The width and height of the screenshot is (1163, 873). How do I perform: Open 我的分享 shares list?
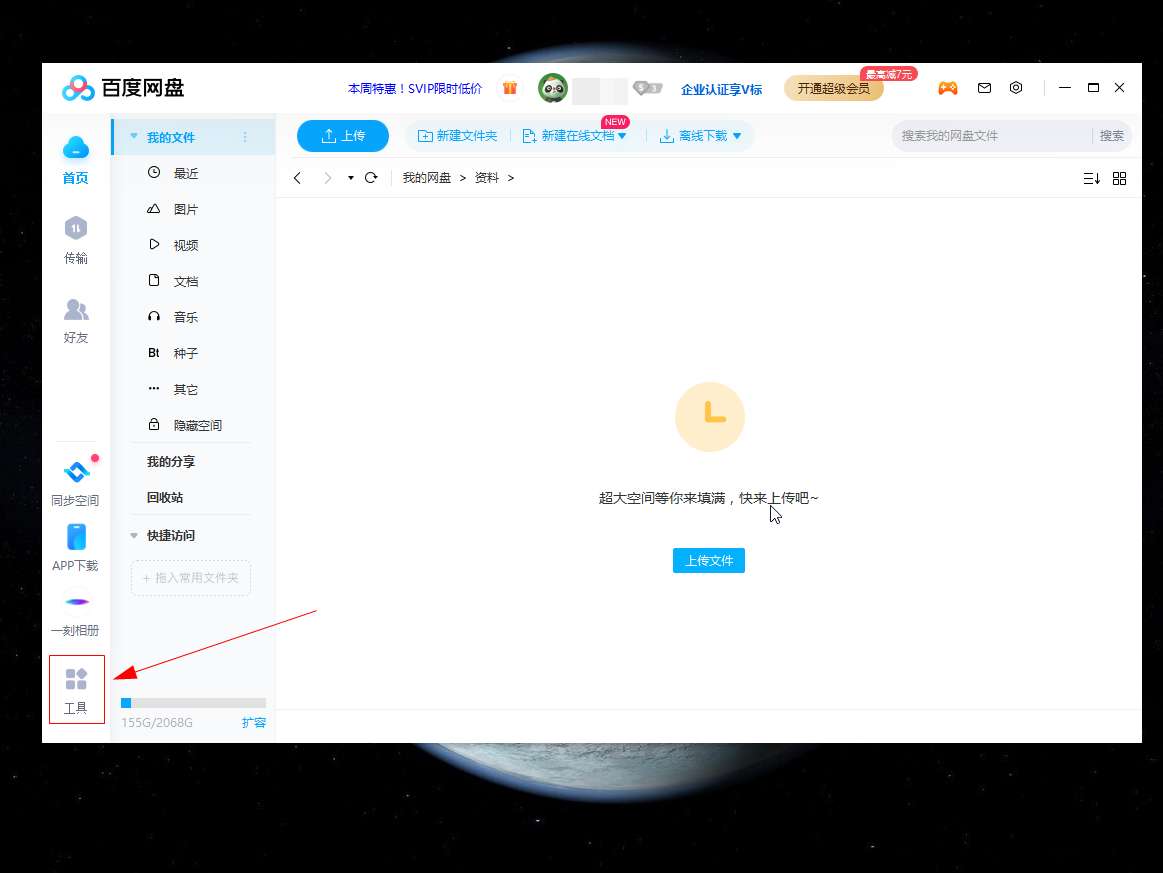click(171, 461)
